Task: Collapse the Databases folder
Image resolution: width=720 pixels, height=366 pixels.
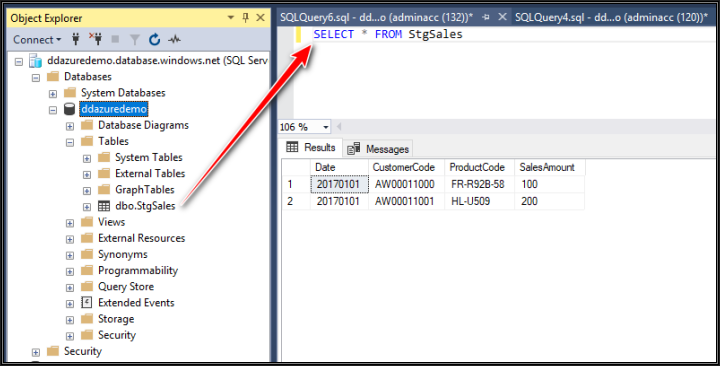Action: click(36, 78)
